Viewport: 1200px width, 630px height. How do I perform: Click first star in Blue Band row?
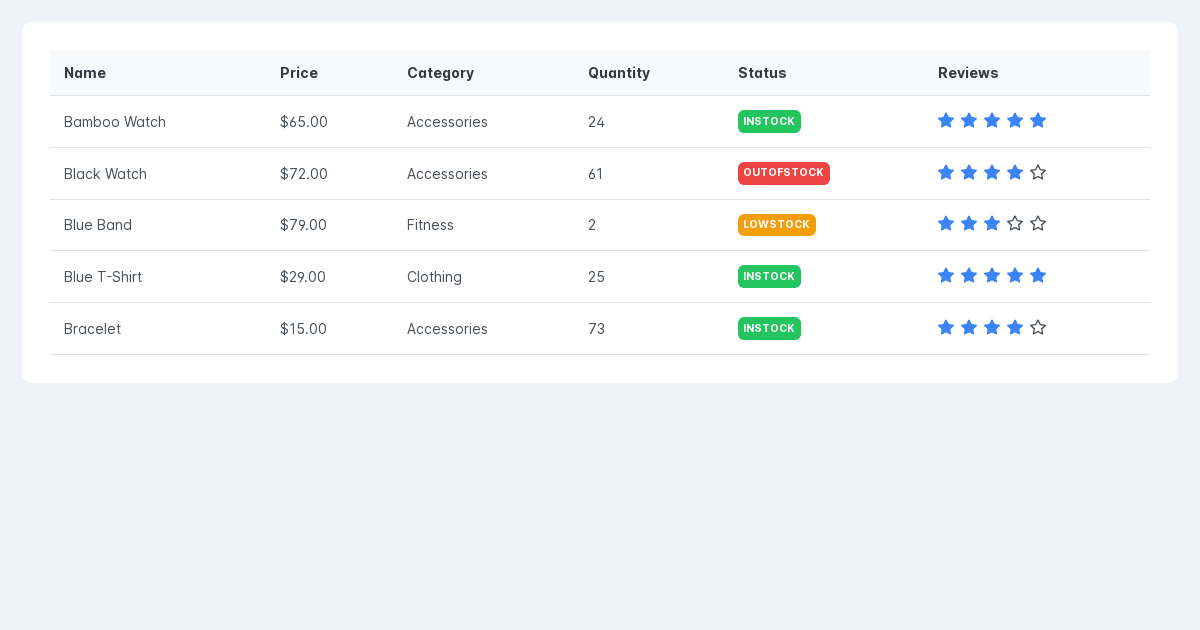tap(946, 224)
